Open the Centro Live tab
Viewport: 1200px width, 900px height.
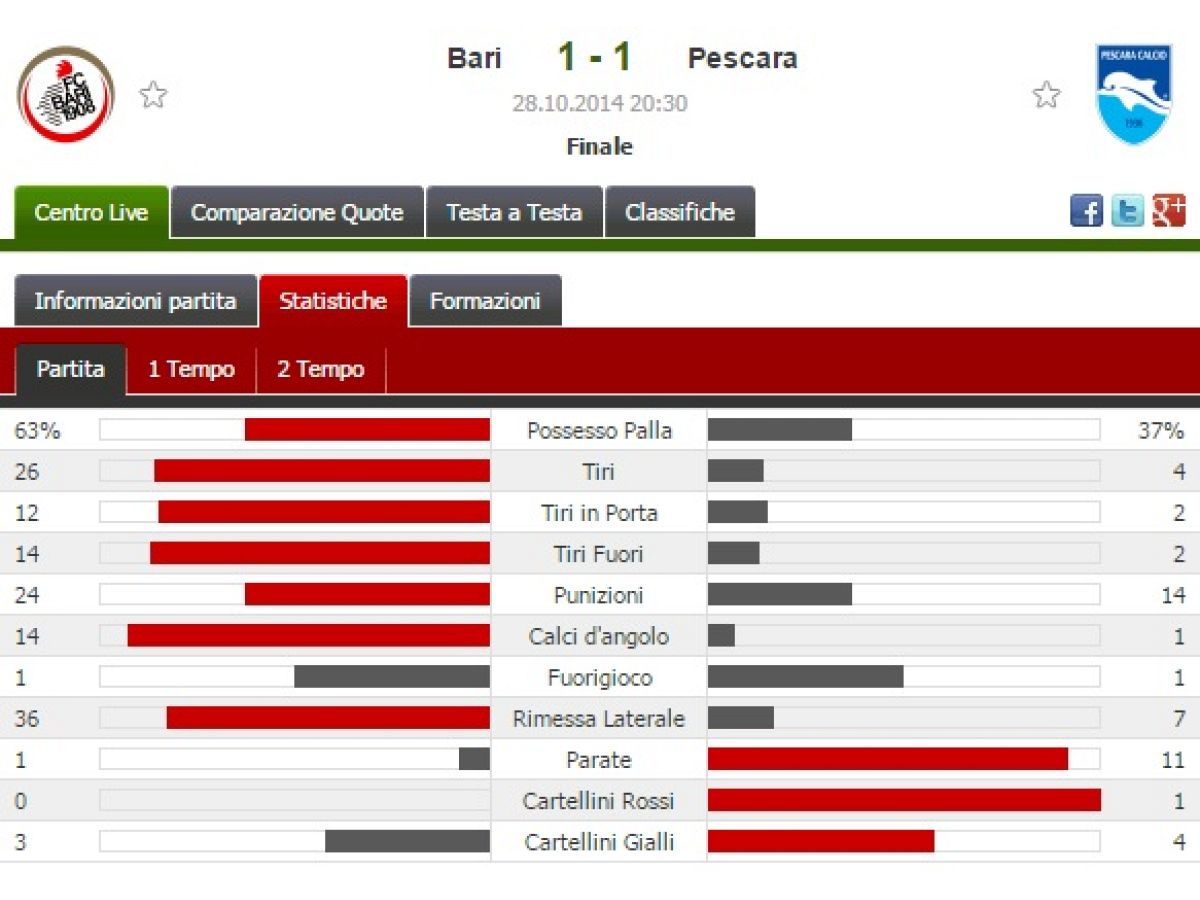(x=91, y=212)
